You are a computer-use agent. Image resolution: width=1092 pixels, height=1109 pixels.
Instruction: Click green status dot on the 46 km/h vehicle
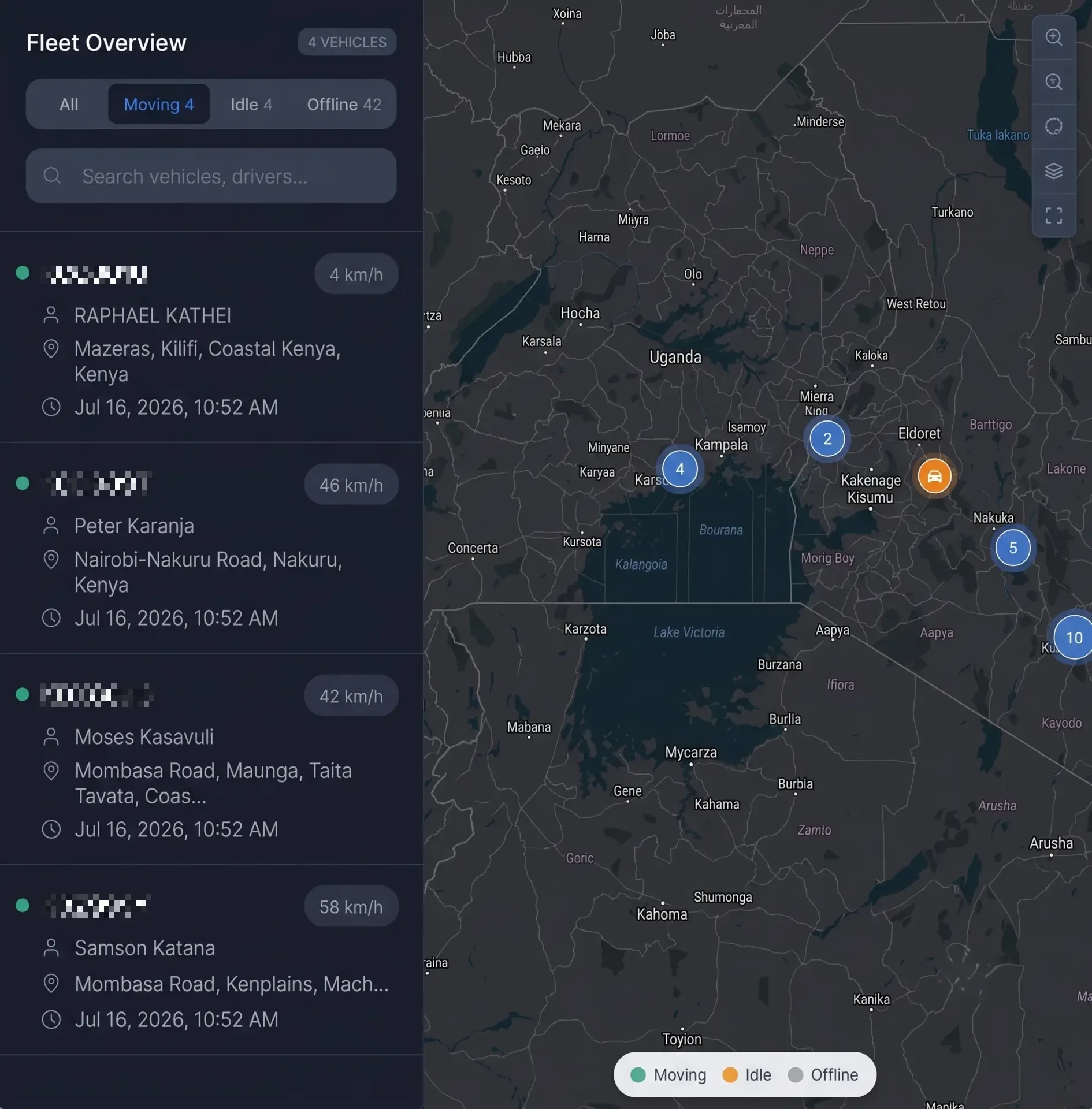(x=23, y=483)
